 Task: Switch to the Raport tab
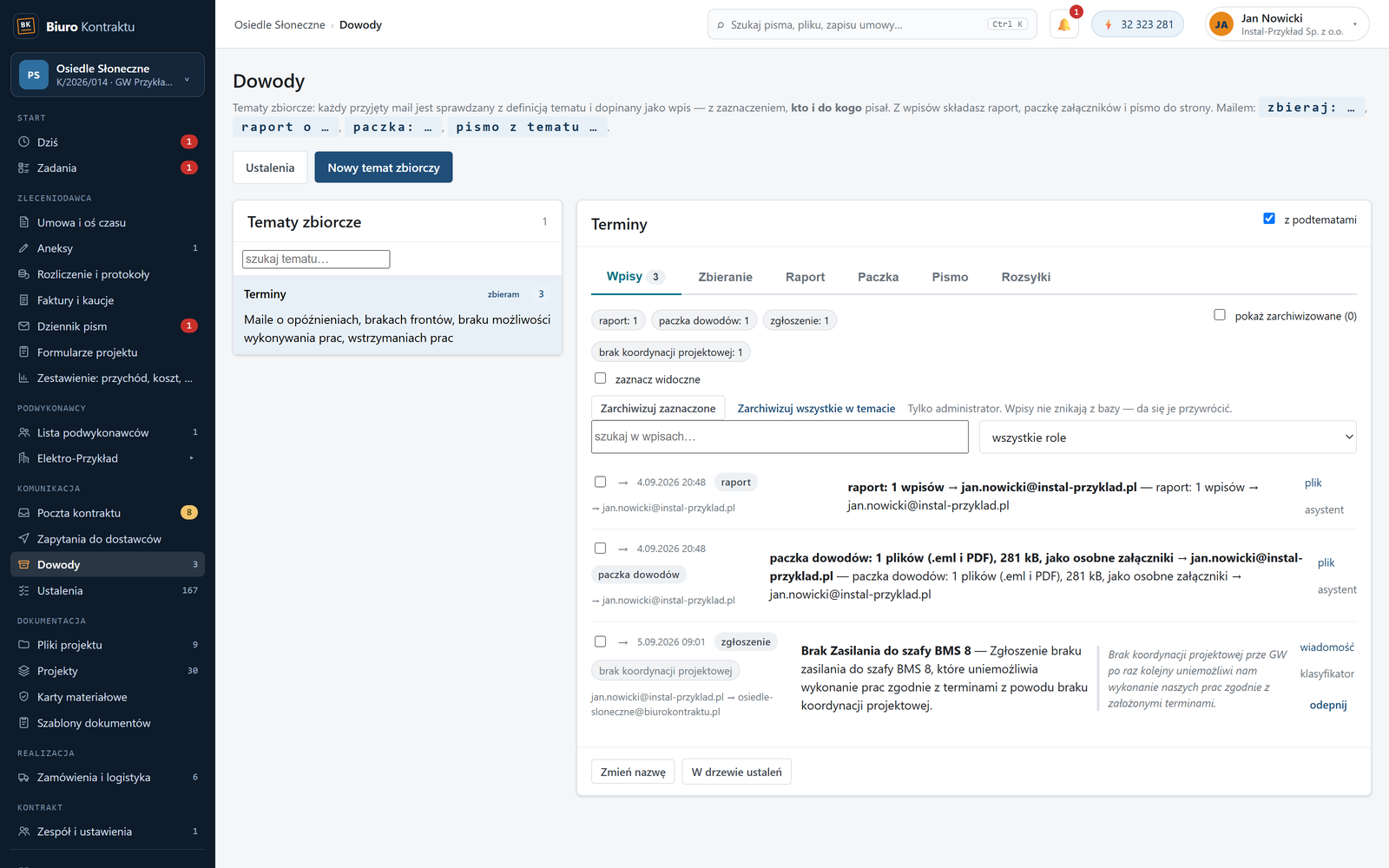click(x=806, y=277)
